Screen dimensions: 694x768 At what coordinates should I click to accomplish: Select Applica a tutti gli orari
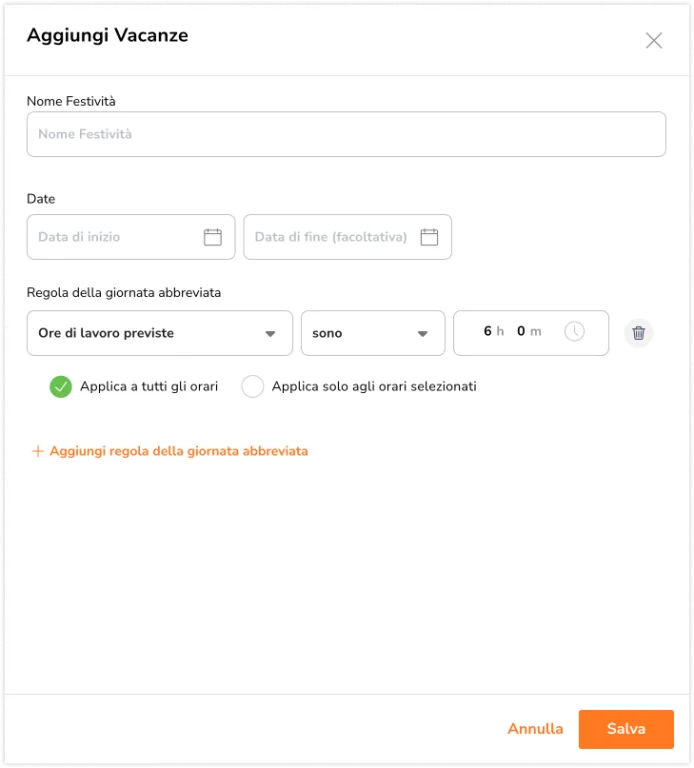tap(61, 386)
